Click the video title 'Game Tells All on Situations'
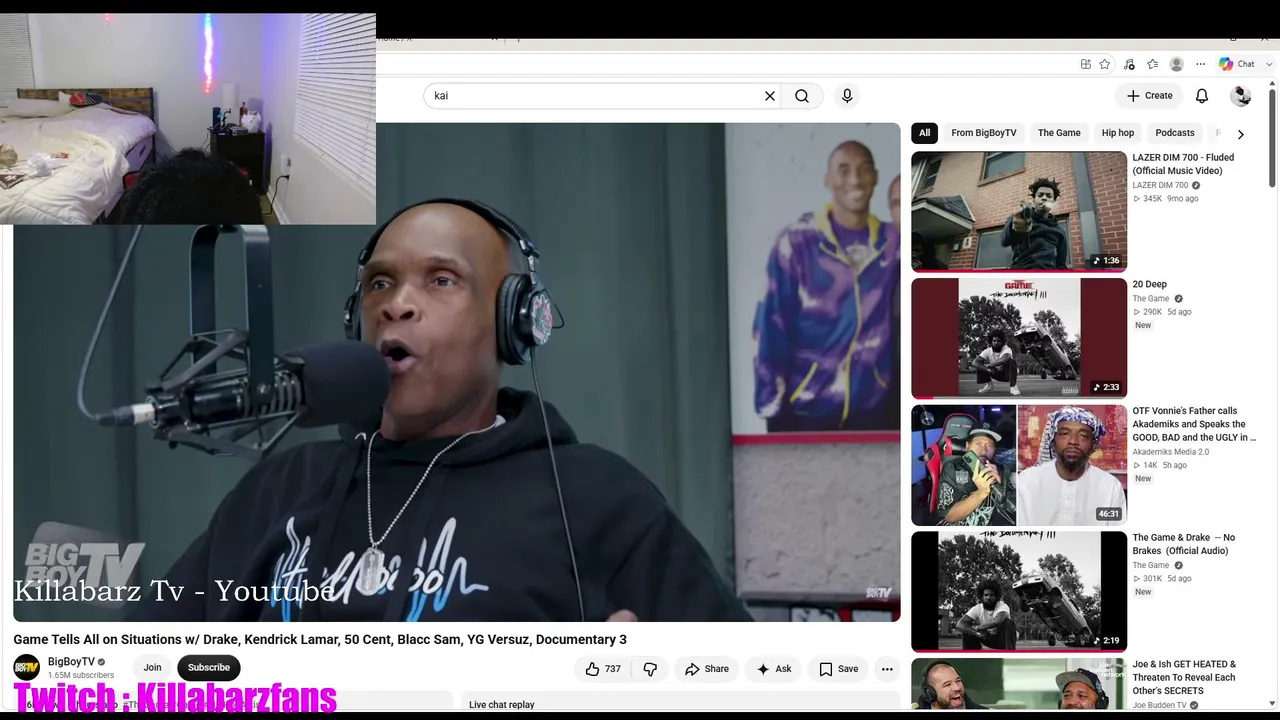Viewport: 1280px width, 720px height. (320, 640)
